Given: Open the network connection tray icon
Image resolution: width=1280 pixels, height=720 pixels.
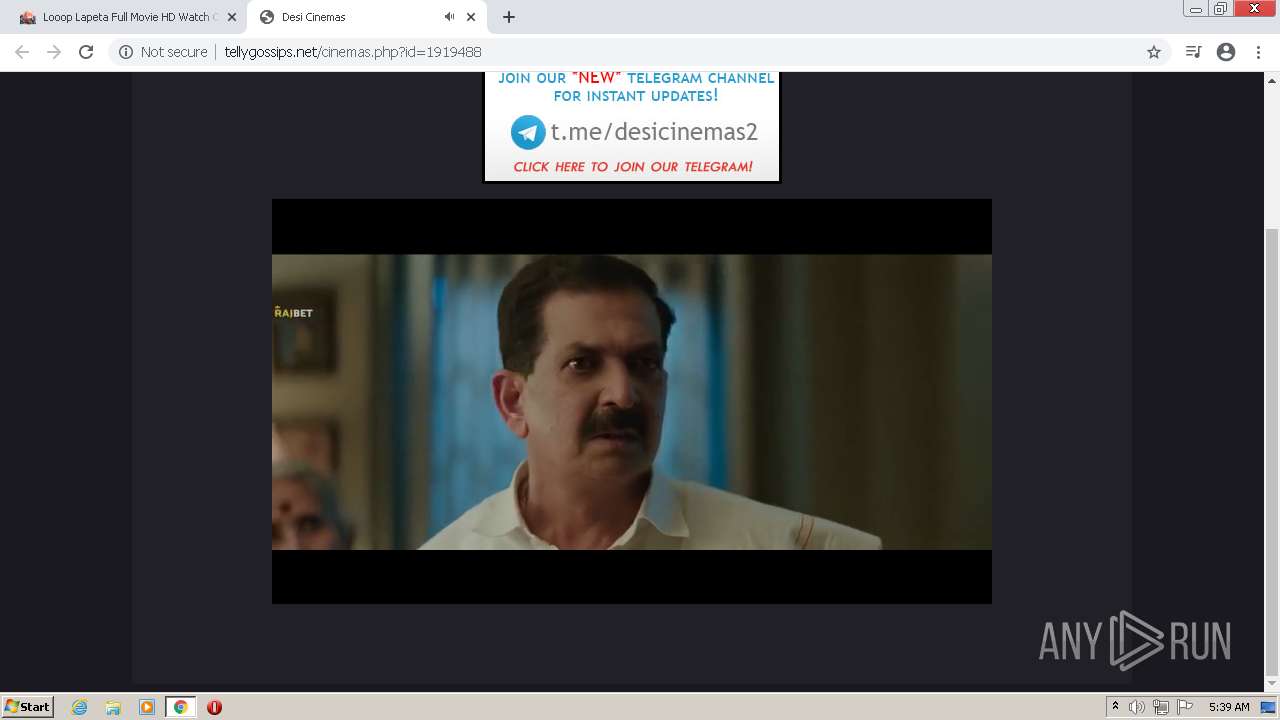Looking at the screenshot, I should [1161, 707].
